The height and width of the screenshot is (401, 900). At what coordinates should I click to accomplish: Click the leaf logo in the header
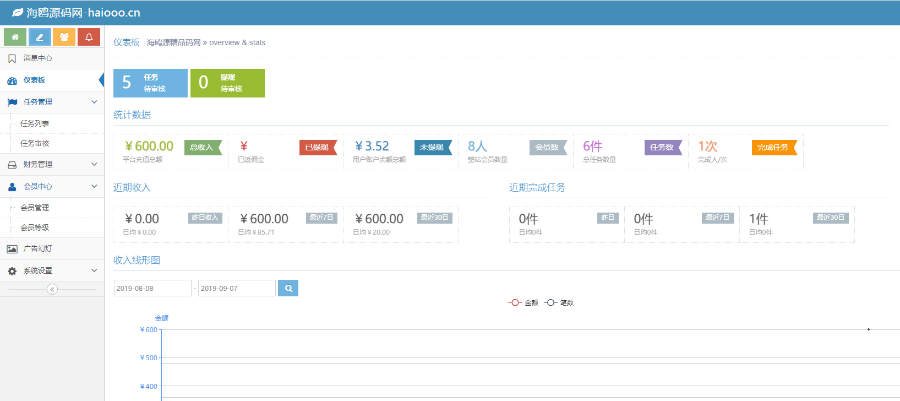(x=18, y=12)
